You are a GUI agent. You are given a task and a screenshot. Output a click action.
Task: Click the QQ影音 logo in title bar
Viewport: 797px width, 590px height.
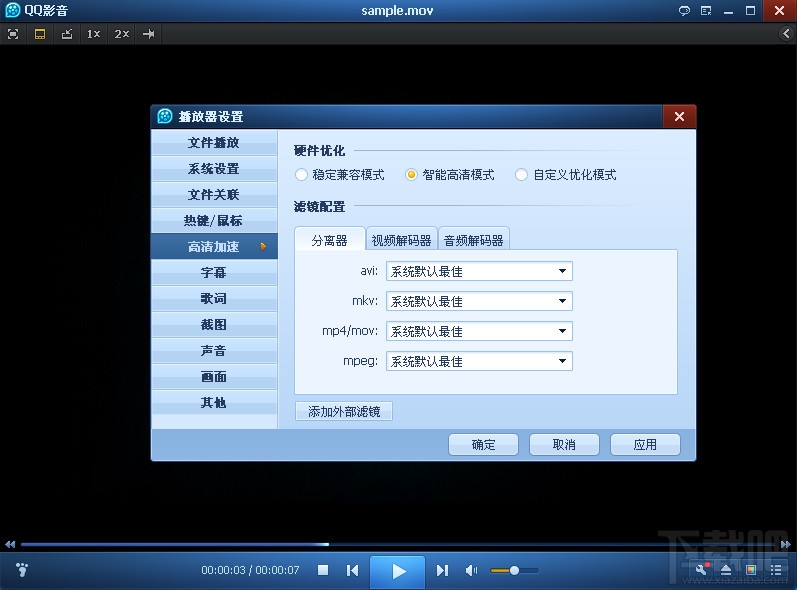coord(36,10)
